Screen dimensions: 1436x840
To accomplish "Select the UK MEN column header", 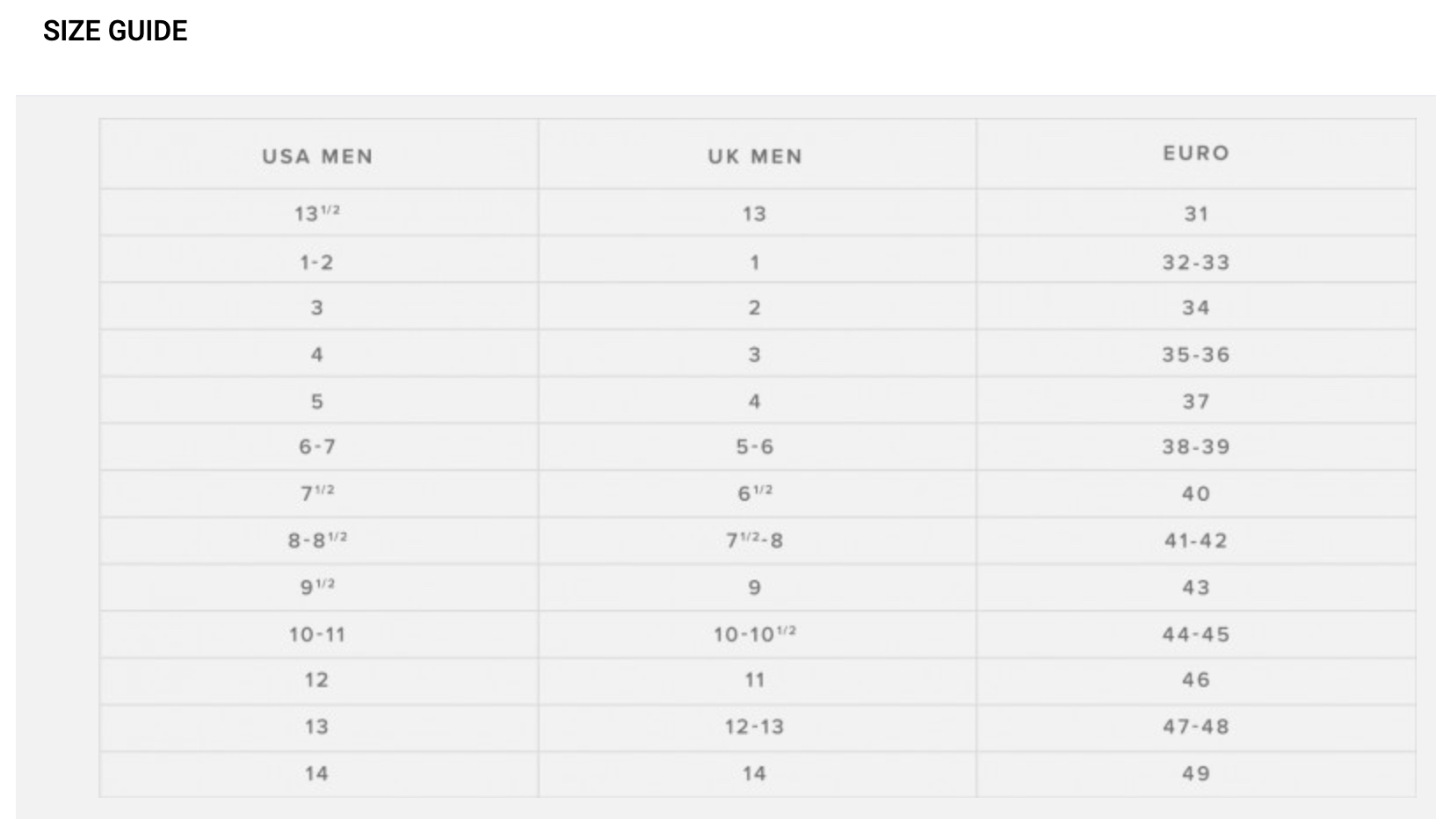I will tap(756, 156).
